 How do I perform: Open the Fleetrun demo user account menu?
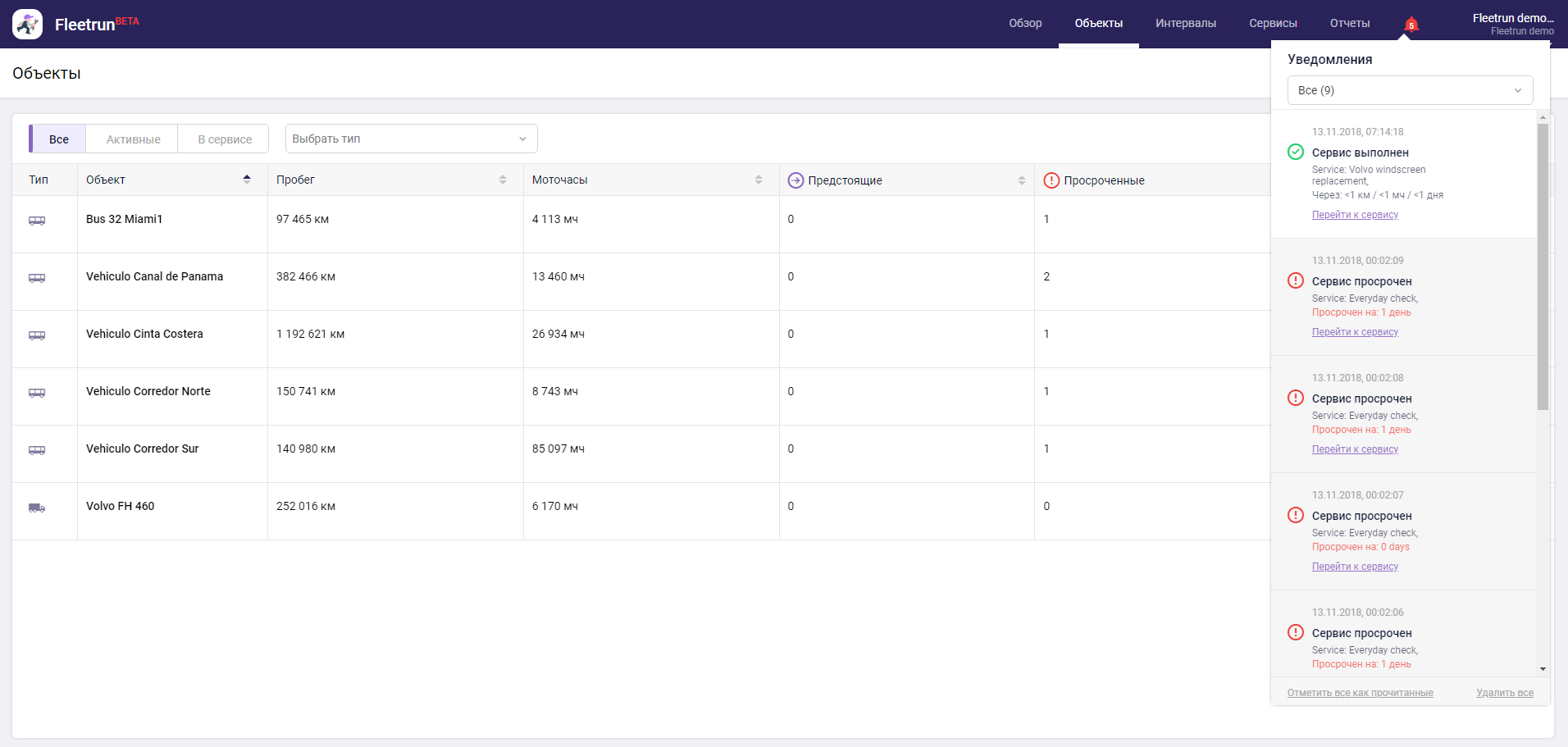(x=1512, y=24)
